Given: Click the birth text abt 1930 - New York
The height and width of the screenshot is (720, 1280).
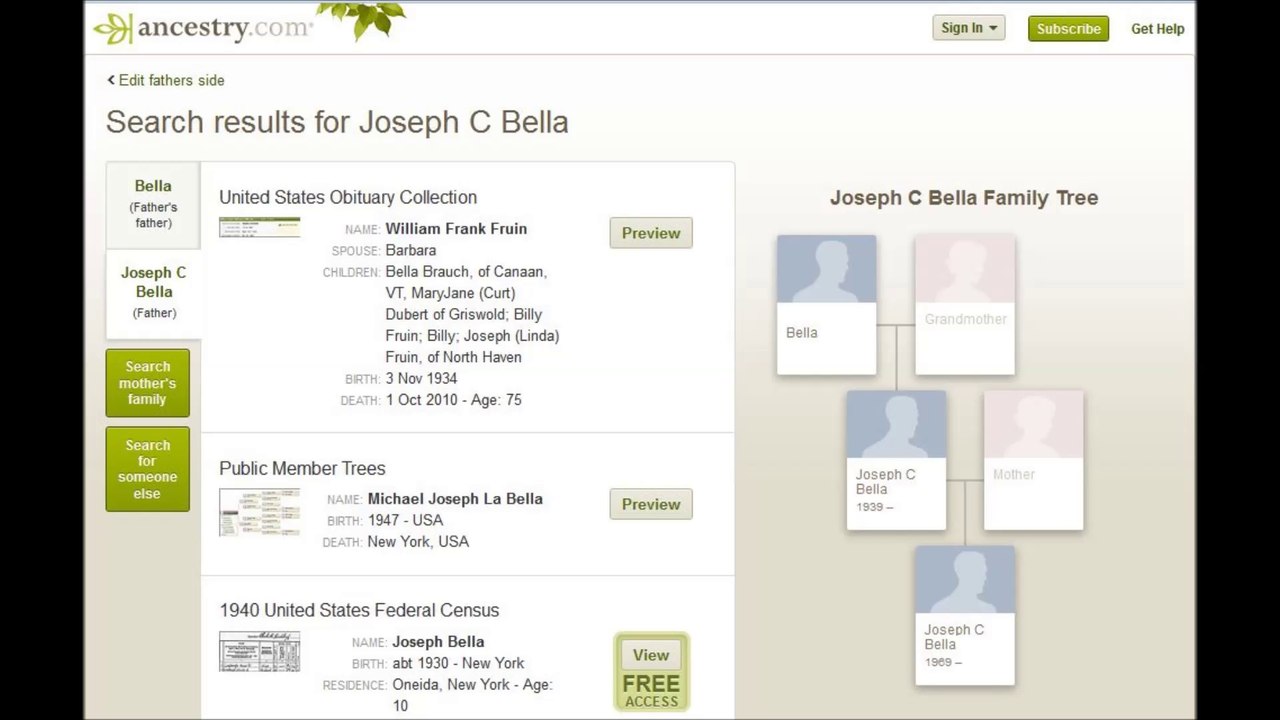Looking at the screenshot, I should 458,663.
